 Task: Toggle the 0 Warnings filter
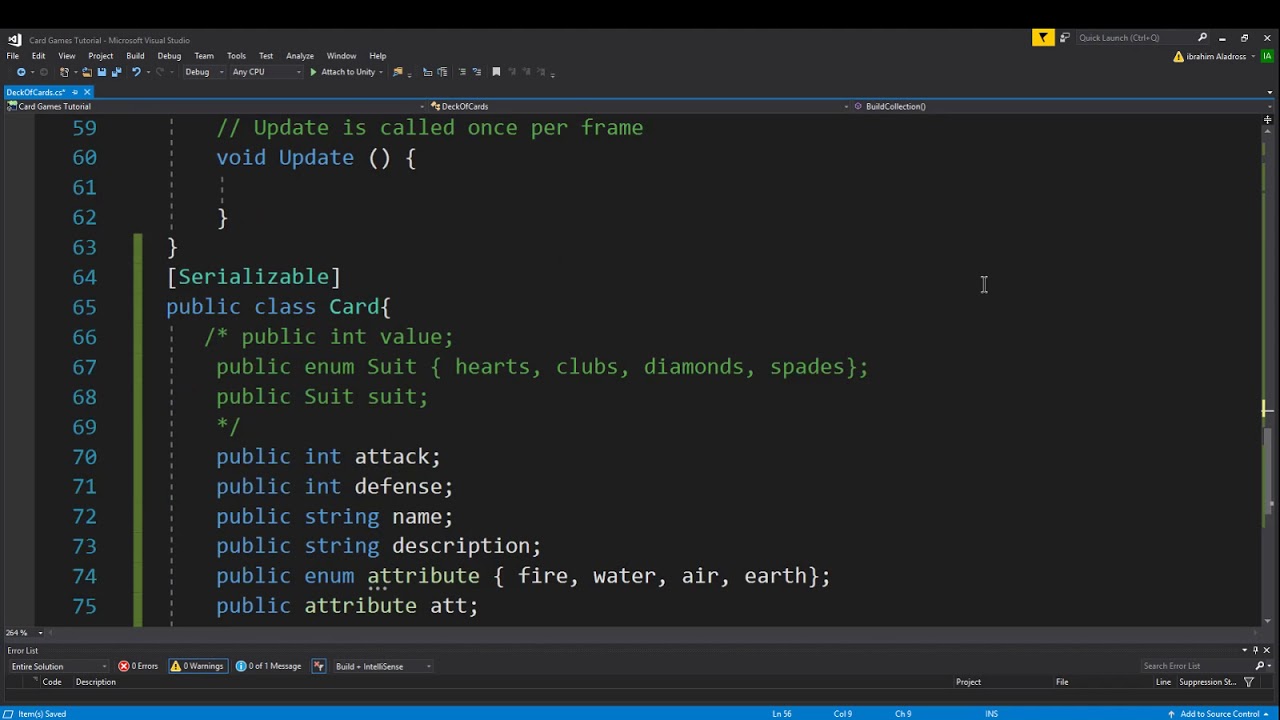pos(197,666)
